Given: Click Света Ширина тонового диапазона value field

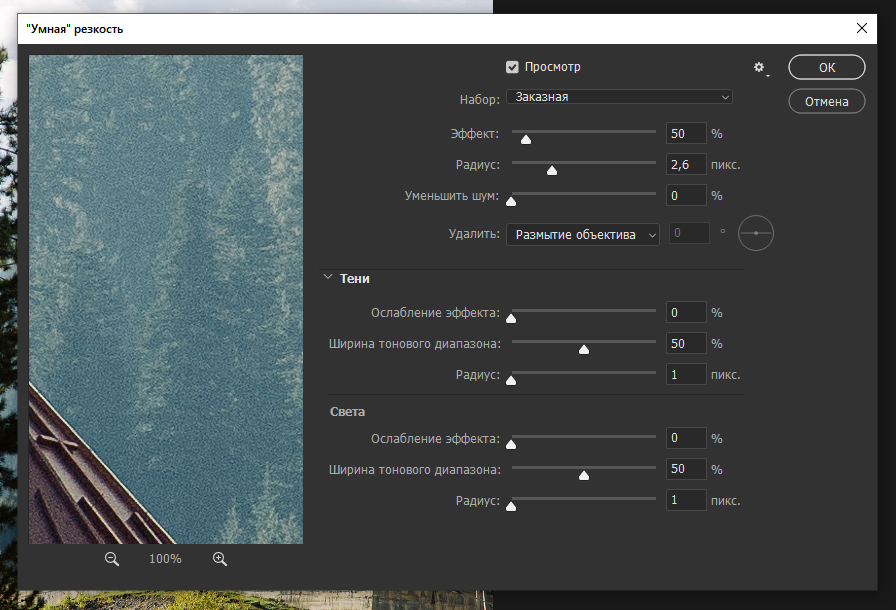Looking at the screenshot, I should coord(686,469).
